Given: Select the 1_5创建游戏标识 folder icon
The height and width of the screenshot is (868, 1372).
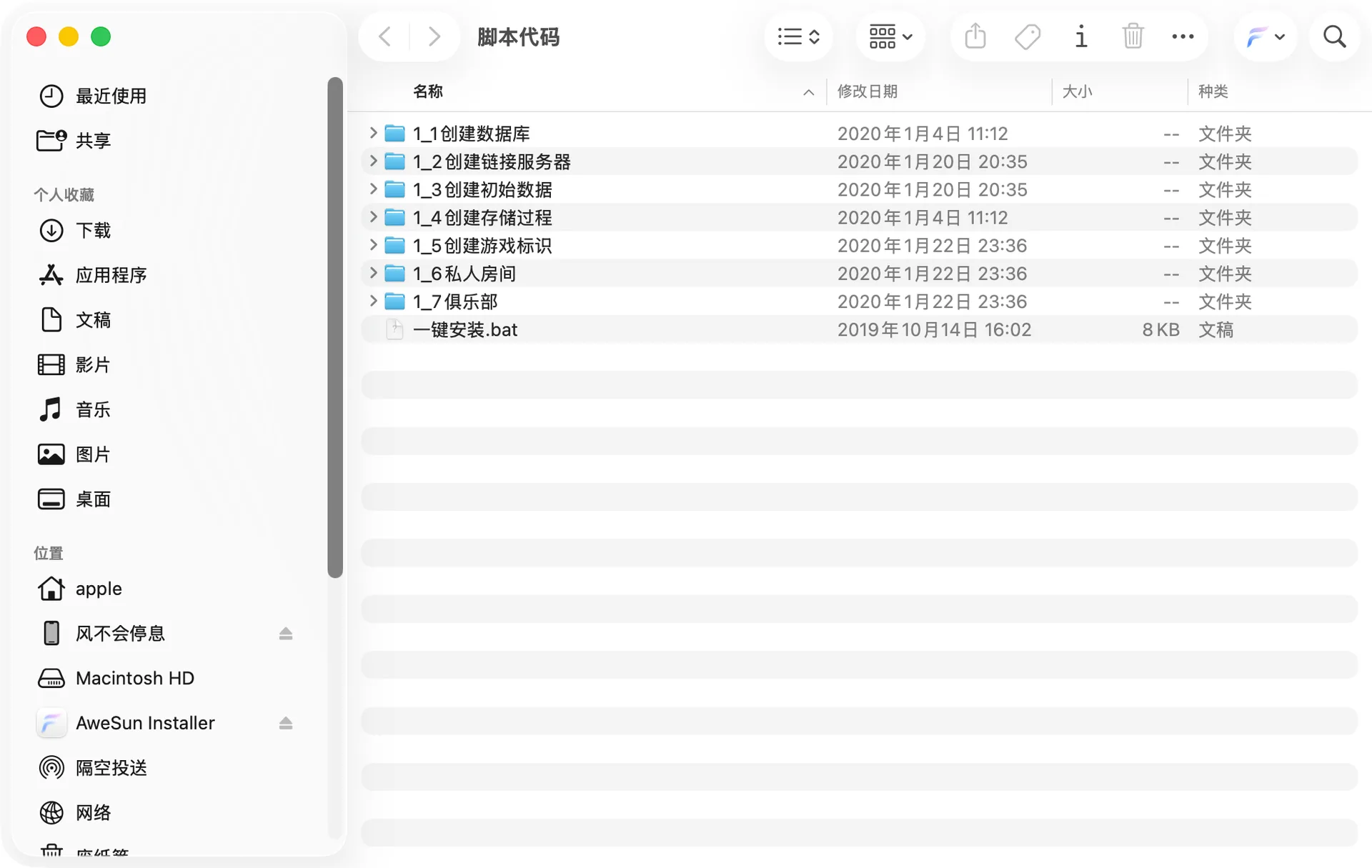Looking at the screenshot, I should (394, 246).
